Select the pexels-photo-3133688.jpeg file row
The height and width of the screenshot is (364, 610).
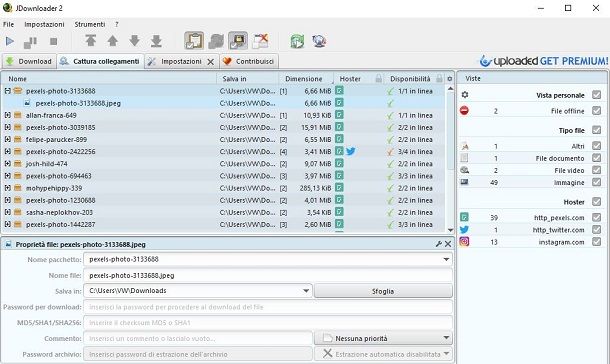(224, 103)
